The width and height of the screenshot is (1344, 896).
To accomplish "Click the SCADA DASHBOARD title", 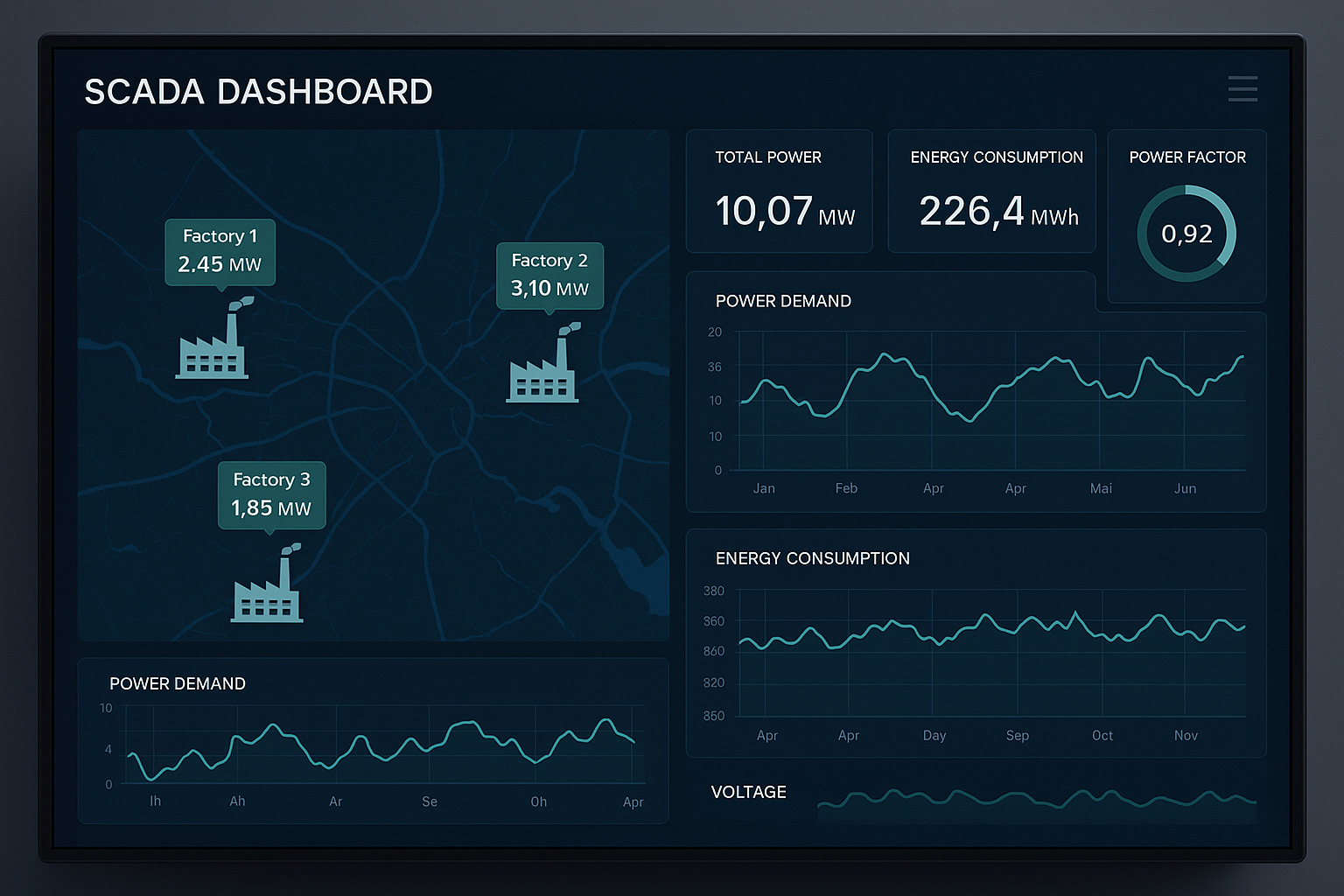I will 258,92.
